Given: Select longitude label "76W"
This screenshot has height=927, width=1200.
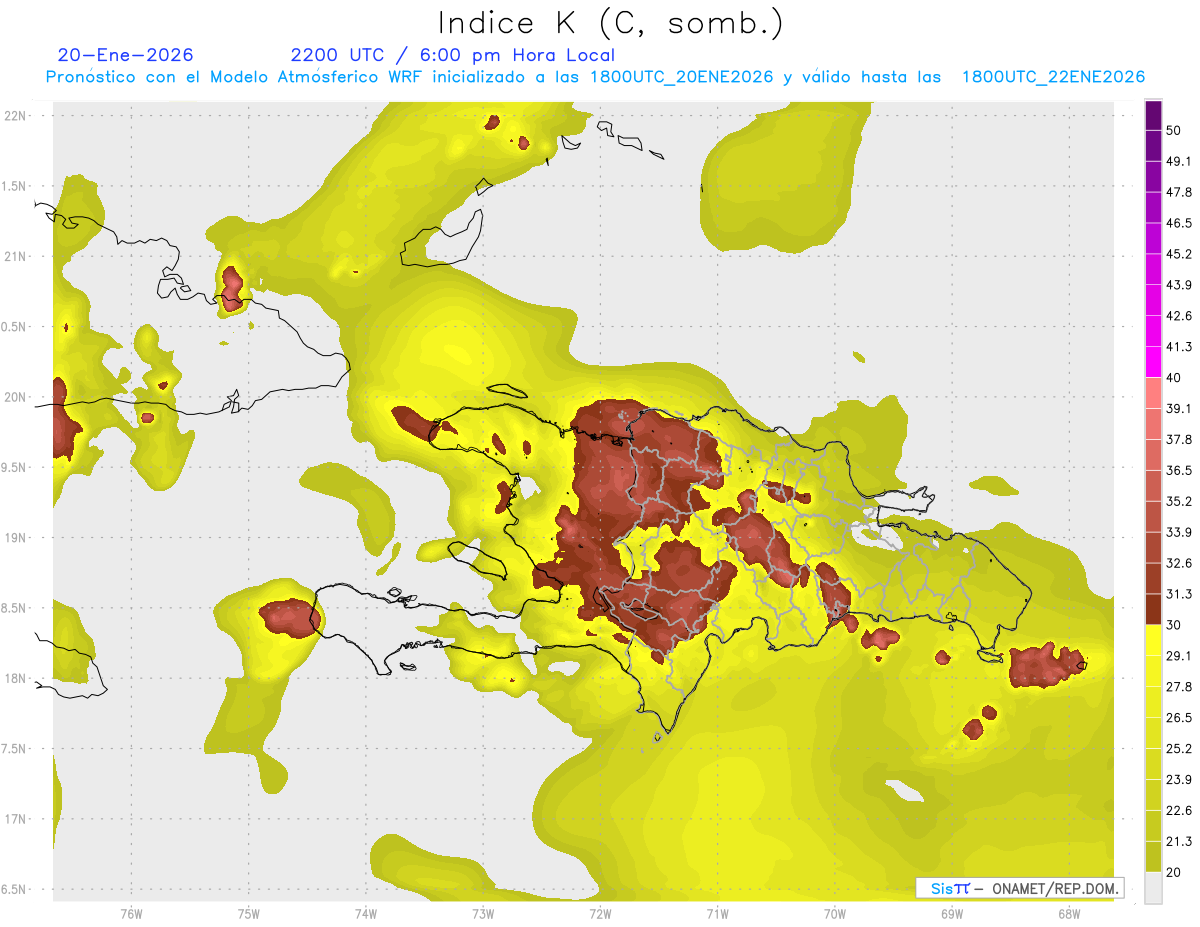Looking at the screenshot, I should click(131, 914).
